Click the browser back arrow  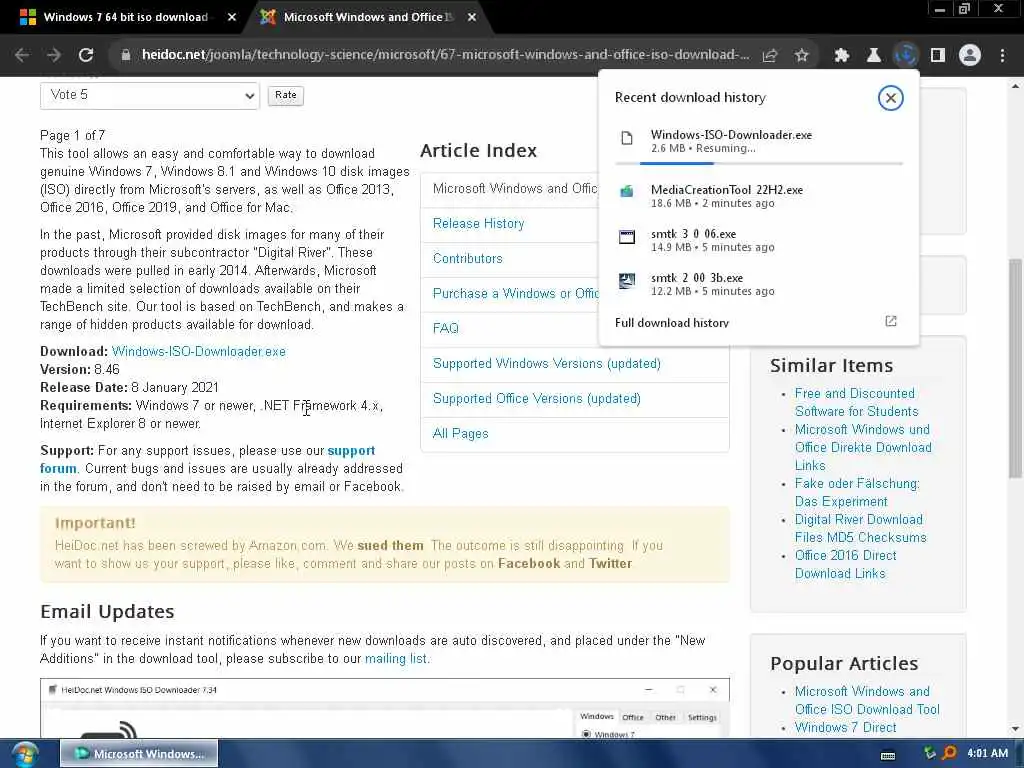coord(22,55)
